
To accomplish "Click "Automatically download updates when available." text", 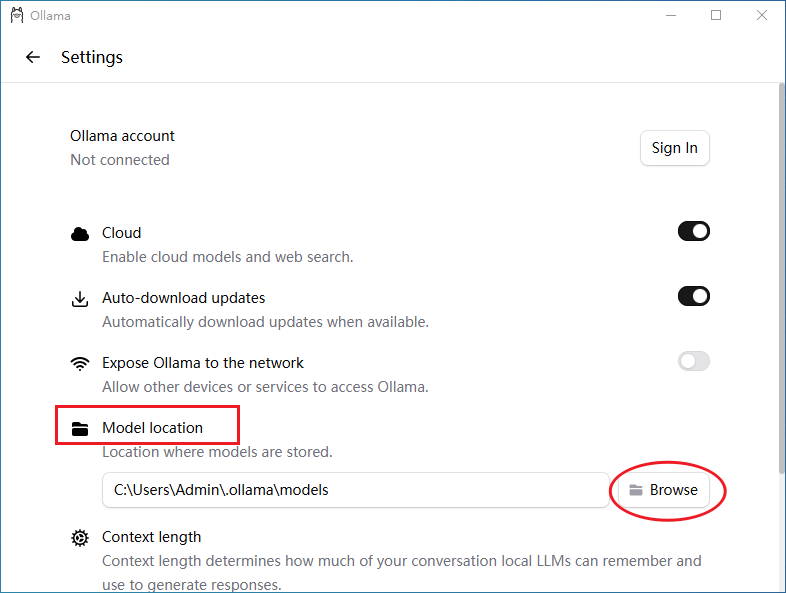I will click(266, 322).
